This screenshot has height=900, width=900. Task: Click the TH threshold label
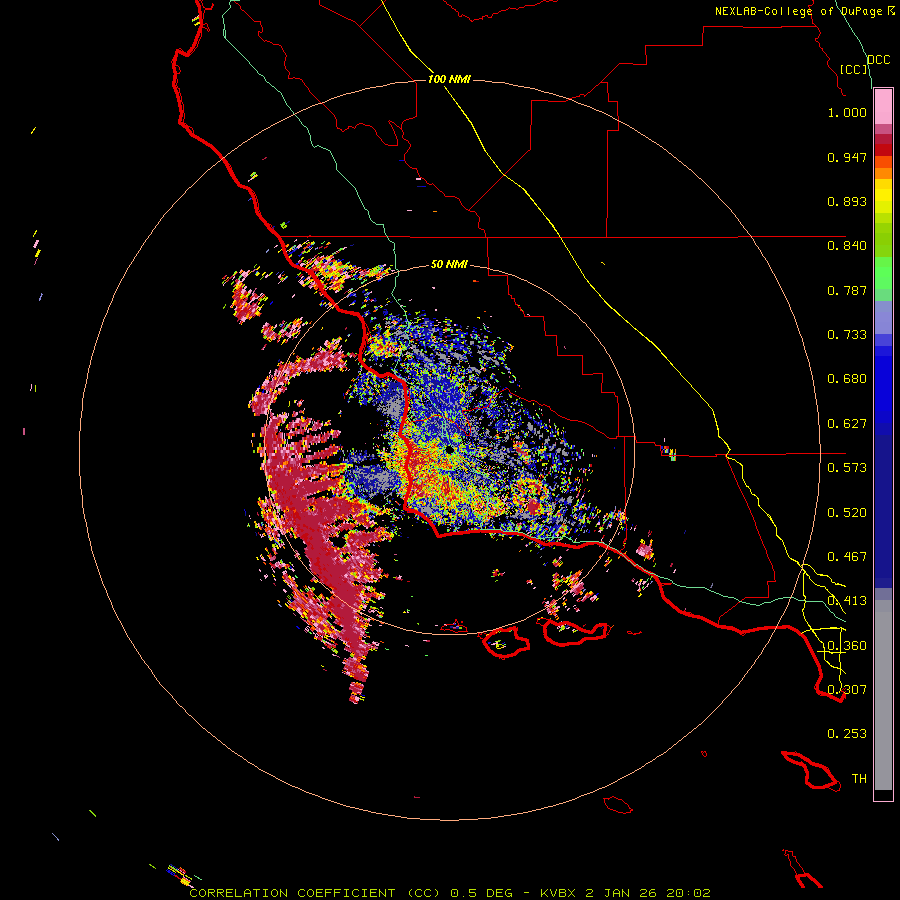point(859,779)
